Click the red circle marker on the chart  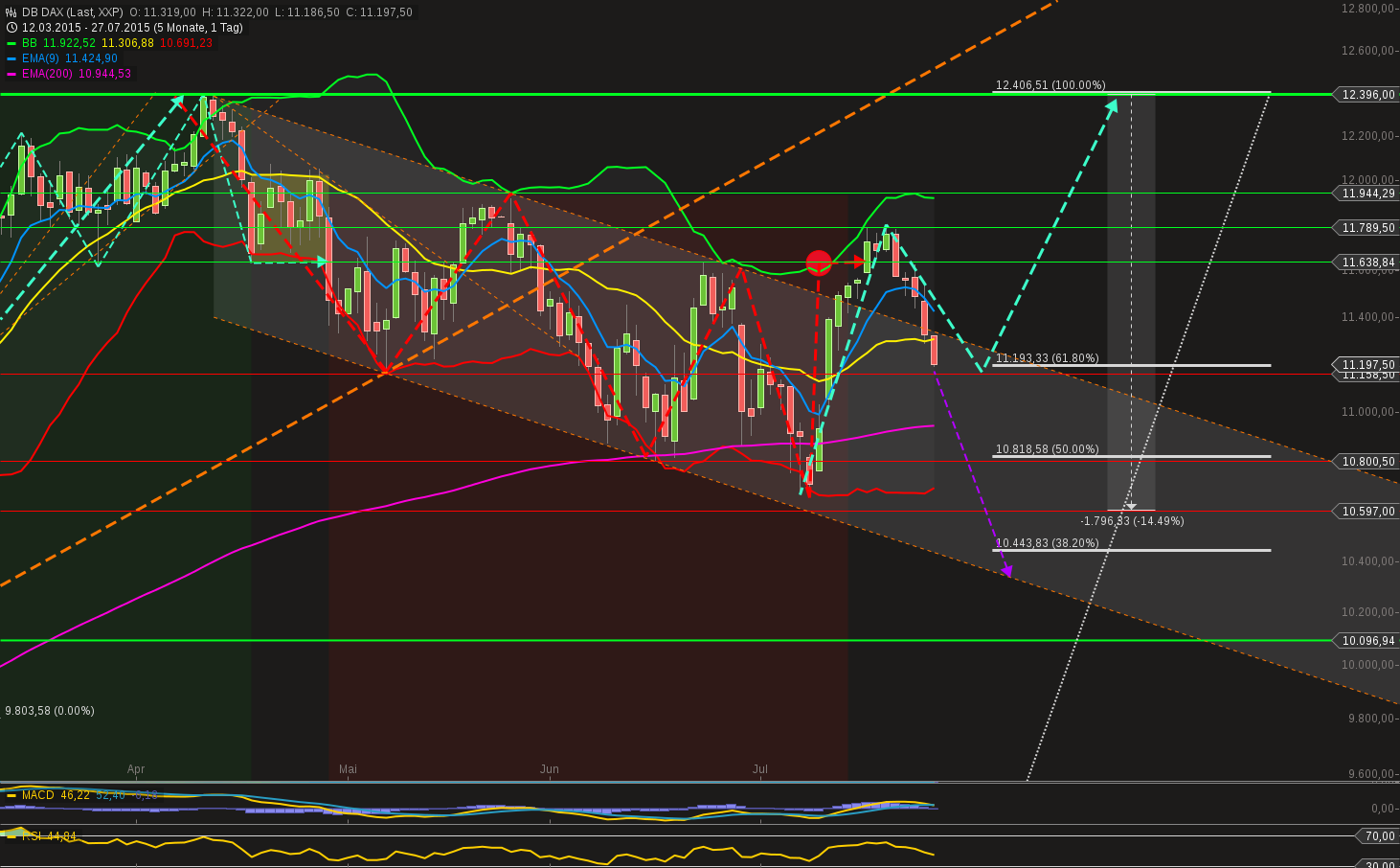pos(818,263)
